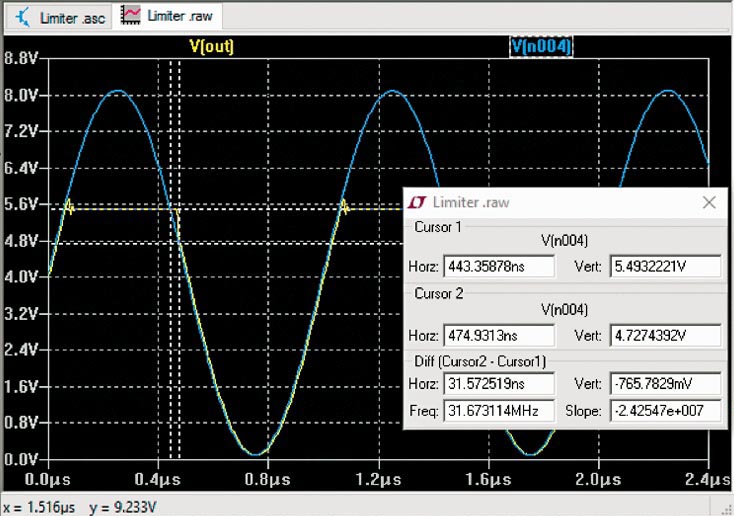
Task: Close the Limiter.raw cursor dialog
Action: pyautogui.click(x=709, y=202)
